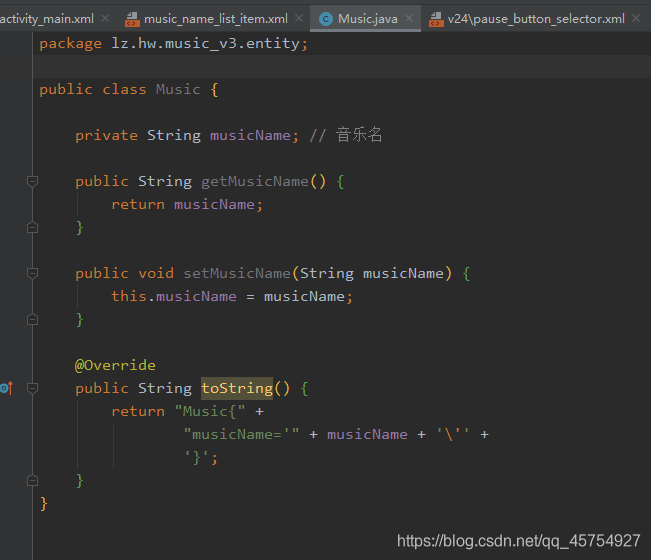This screenshot has height=560, width=651.
Task: Close the Music.java tab
Action: click(409, 18)
